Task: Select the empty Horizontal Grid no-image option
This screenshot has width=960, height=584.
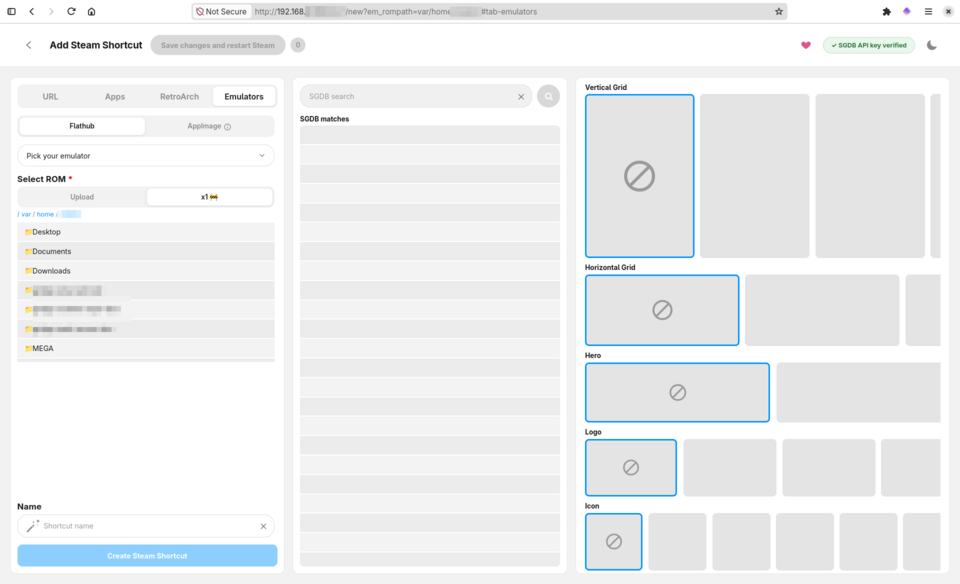Action: tap(662, 310)
